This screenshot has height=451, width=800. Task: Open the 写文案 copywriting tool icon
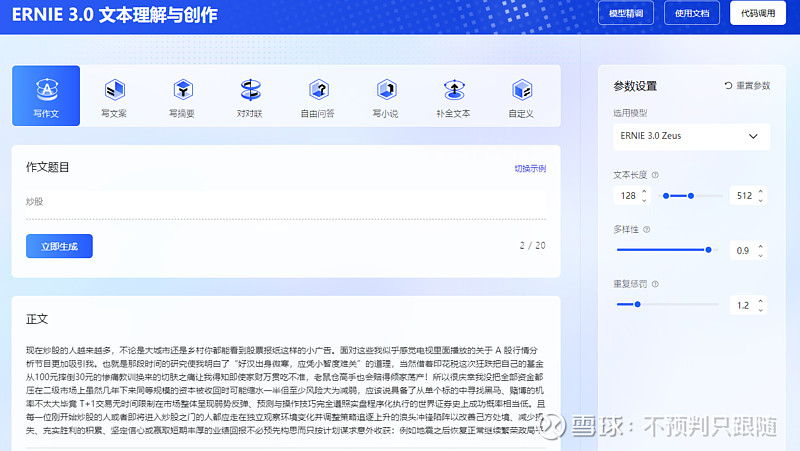114,90
